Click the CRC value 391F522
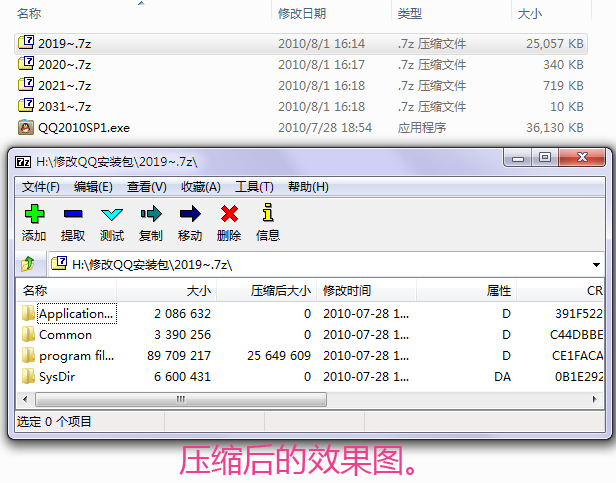This screenshot has width=616, height=483. point(578,314)
